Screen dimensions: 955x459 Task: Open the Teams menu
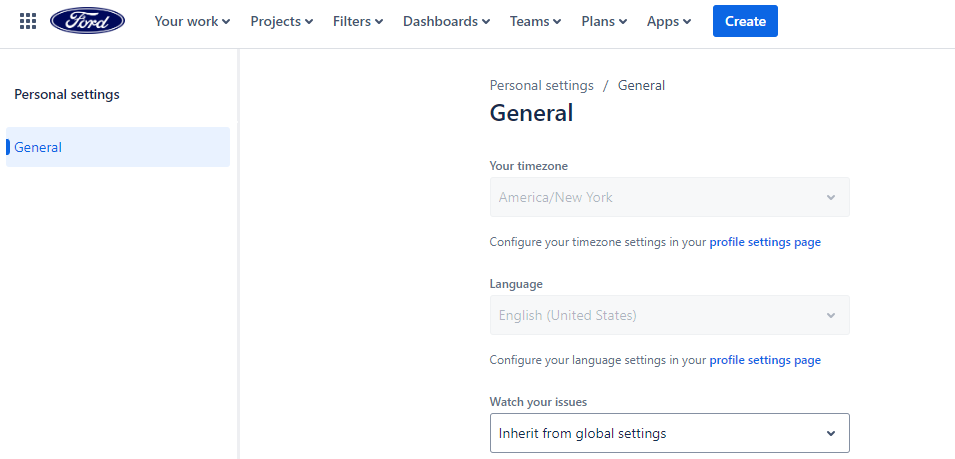tap(535, 21)
